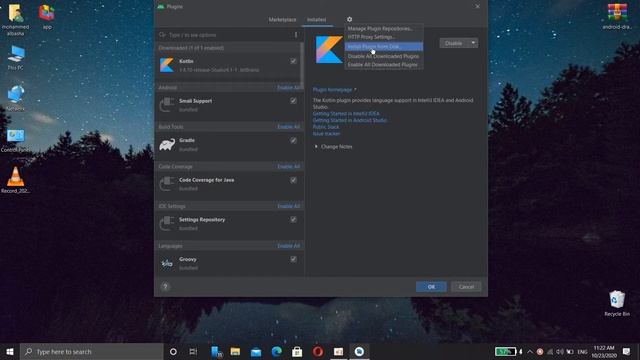
Task: Switch to the Installed tab
Action: coord(316,20)
